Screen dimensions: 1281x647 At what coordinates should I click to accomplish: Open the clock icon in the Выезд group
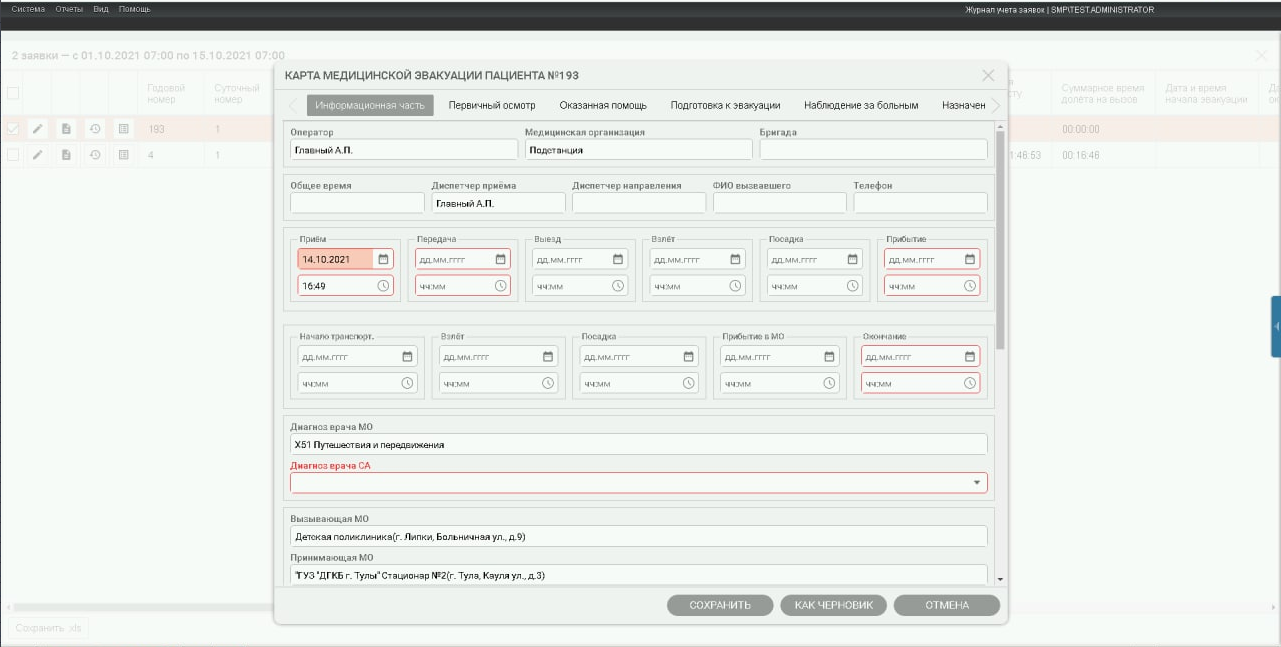pyautogui.click(x=618, y=285)
